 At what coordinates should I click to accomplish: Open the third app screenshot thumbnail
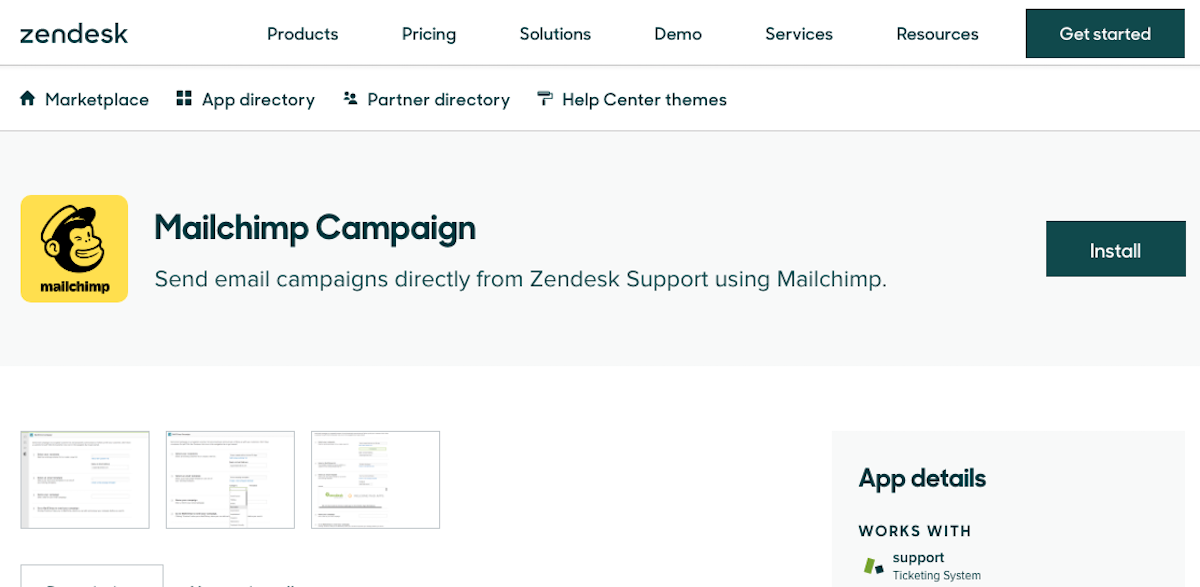tap(375, 480)
